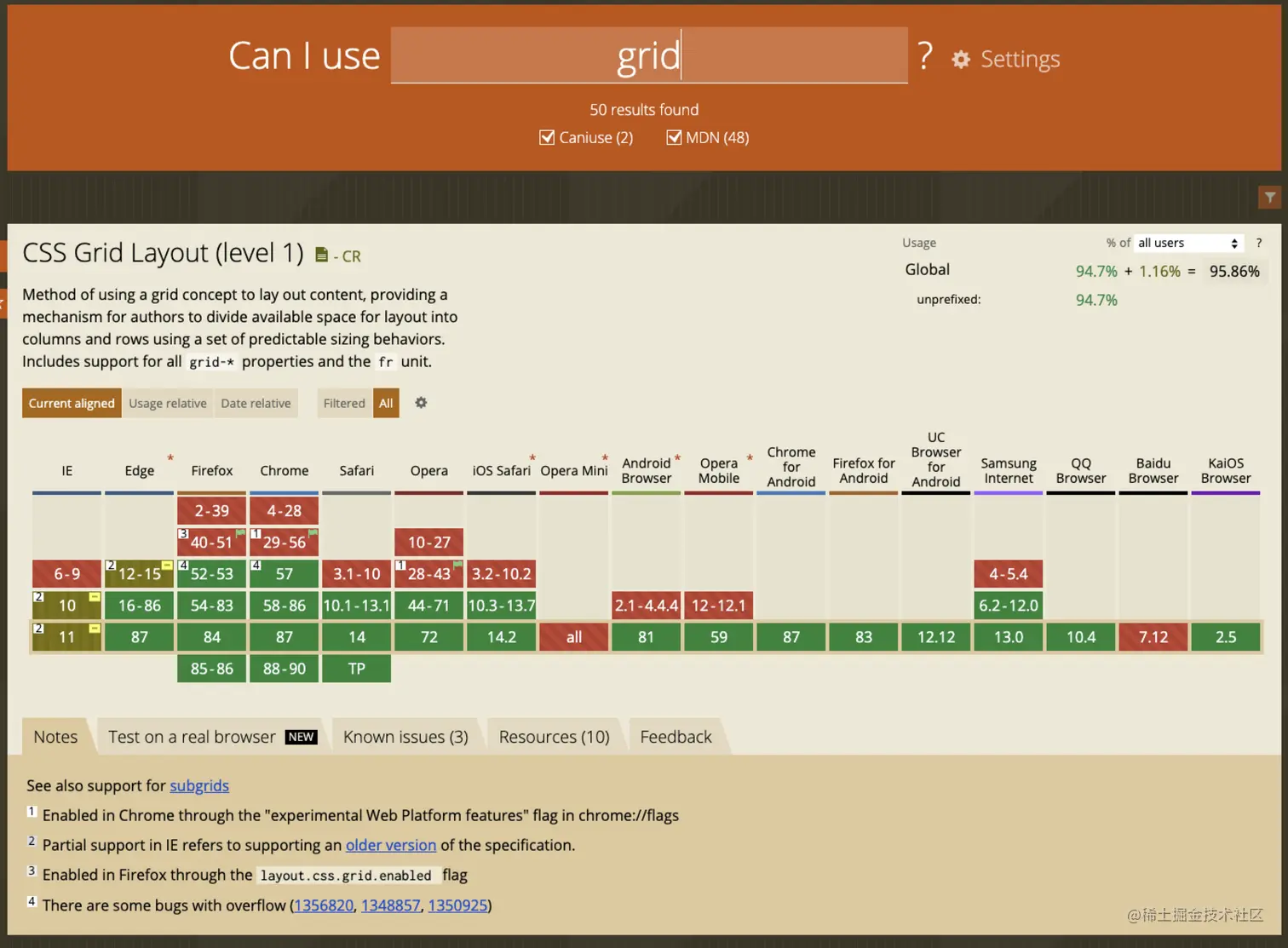Select the Chrome 4-28 cell
This screenshot has height=948, width=1288.
285,511
